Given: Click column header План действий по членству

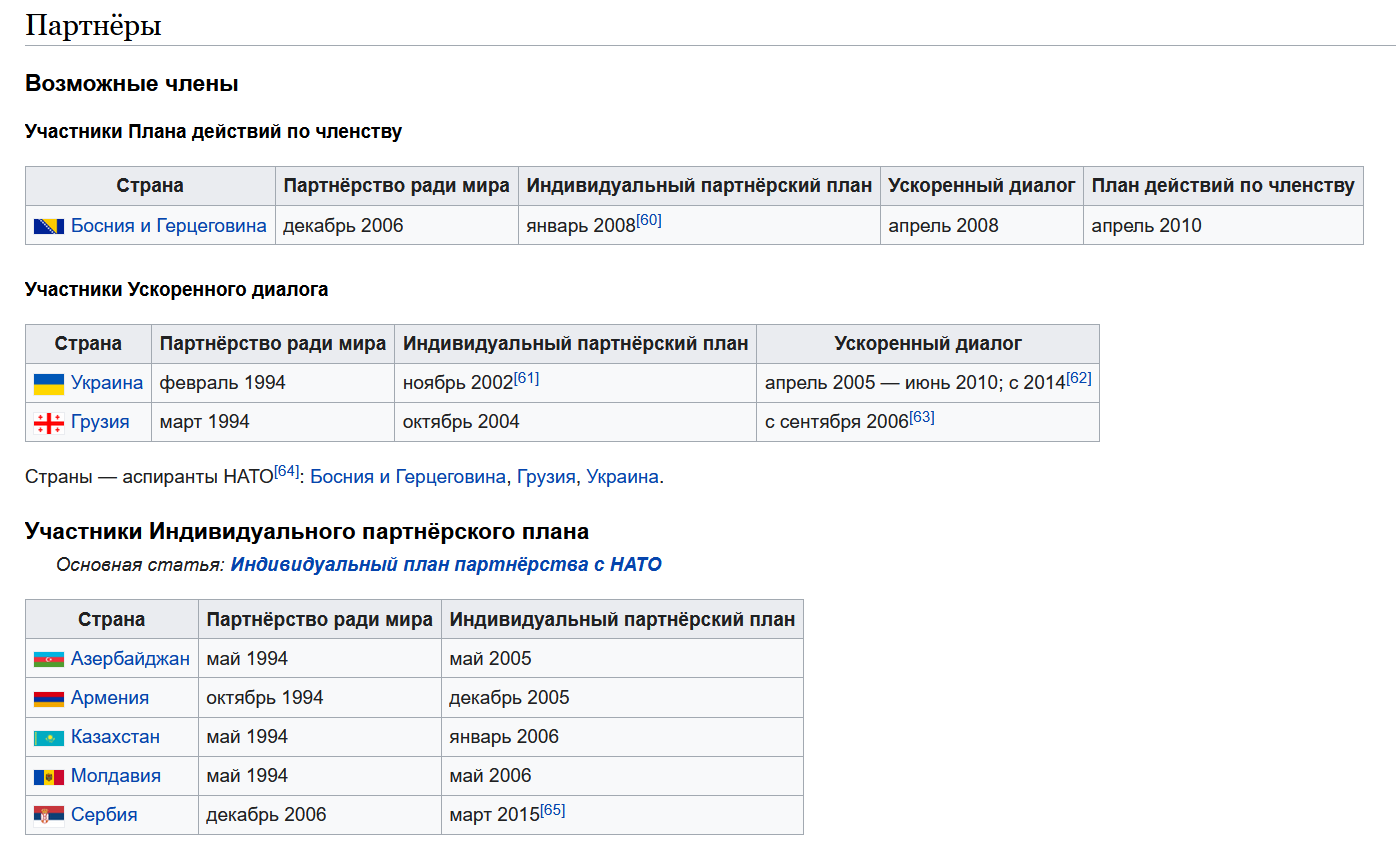Looking at the screenshot, I should coord(1223,186).
